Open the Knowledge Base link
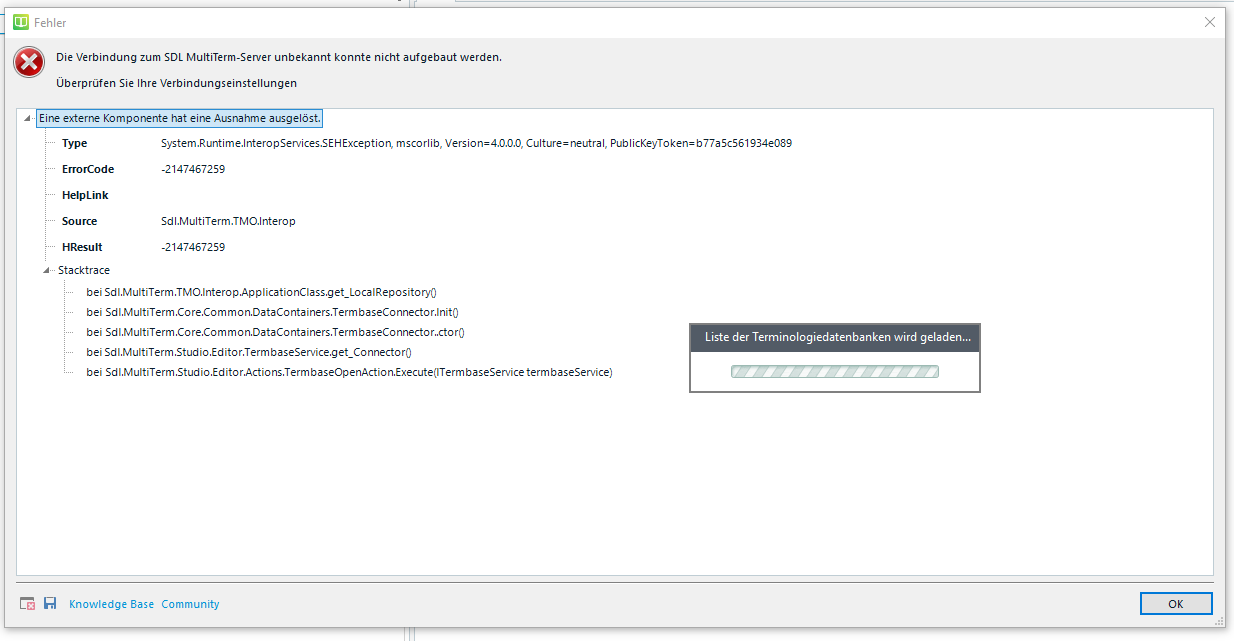 (112, 604)
